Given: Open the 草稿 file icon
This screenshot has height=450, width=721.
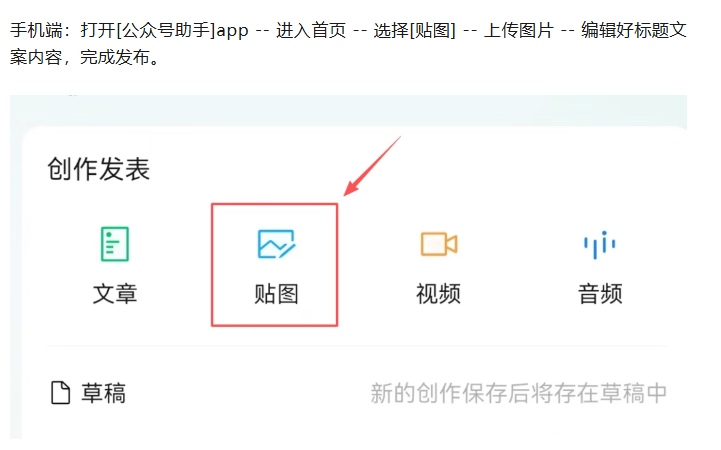Looking at the screenshot, I should [60, 393].
